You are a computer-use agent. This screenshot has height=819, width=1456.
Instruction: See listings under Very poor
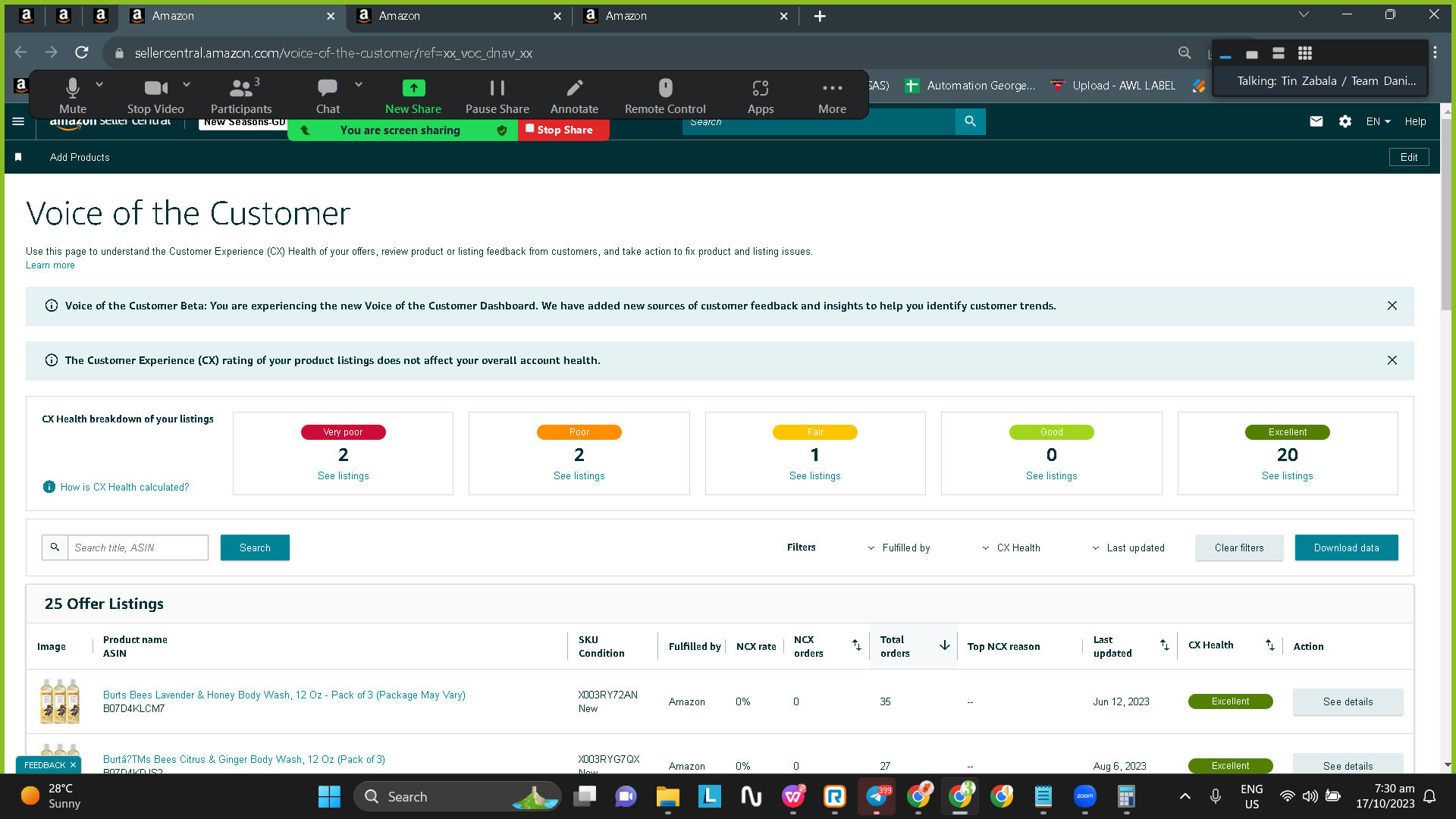344,476
